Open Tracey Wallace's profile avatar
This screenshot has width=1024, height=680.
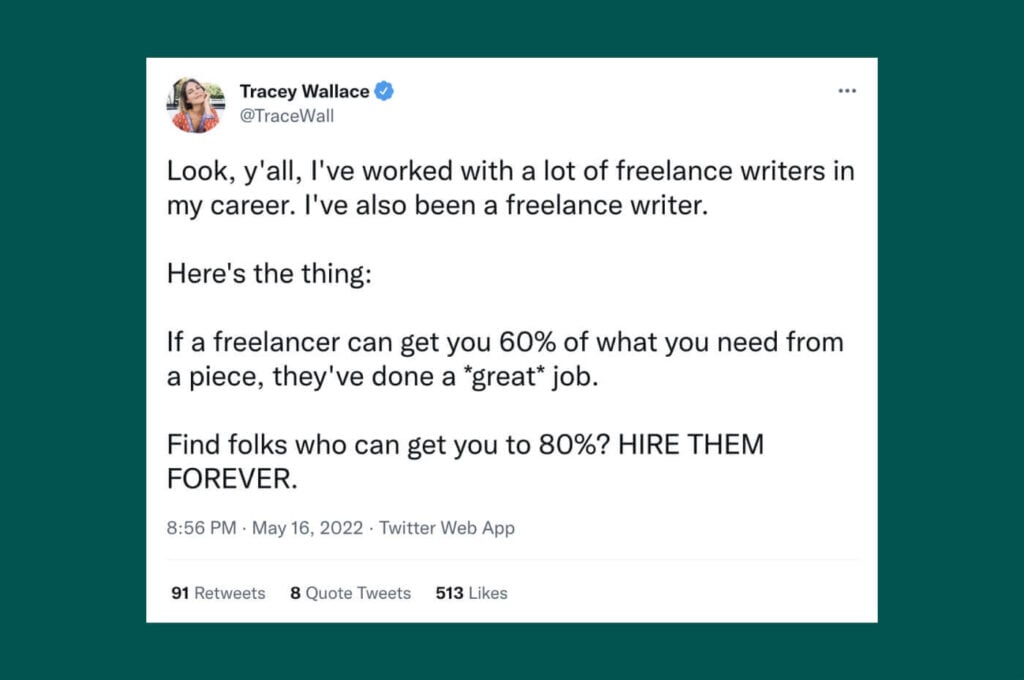coord(194,103)
